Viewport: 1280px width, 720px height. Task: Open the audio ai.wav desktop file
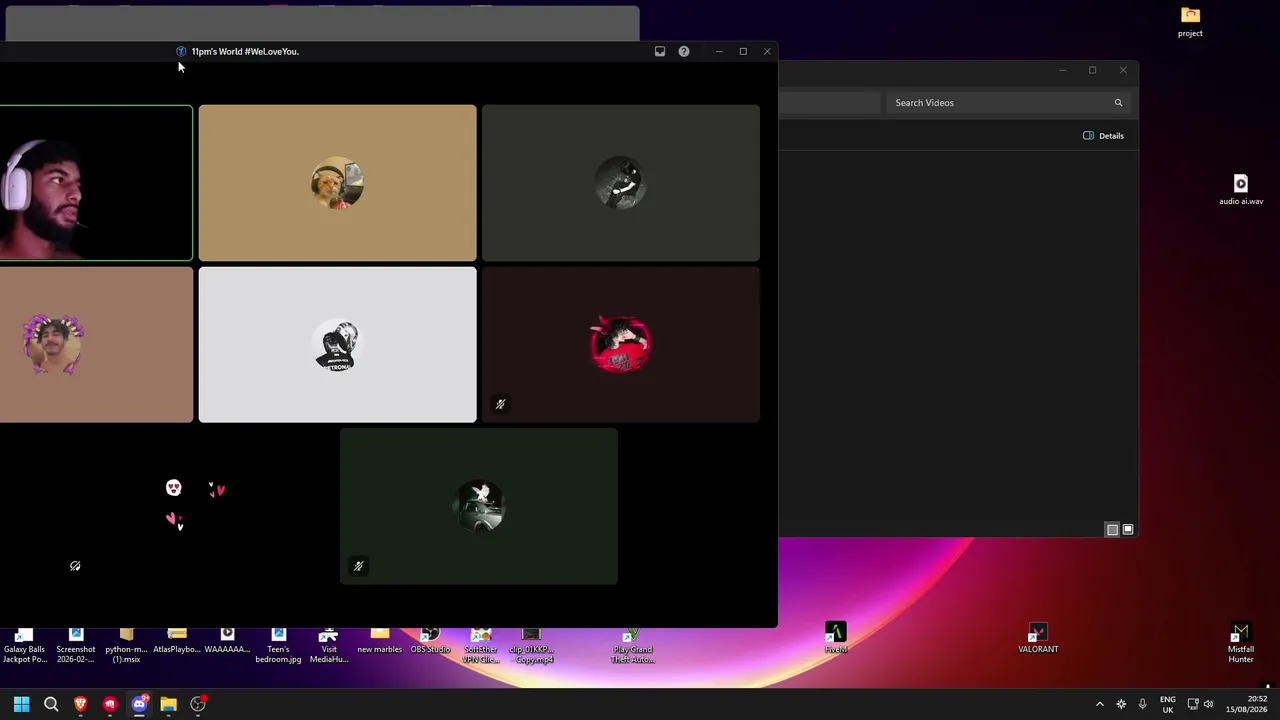[x=1241, y=190]
